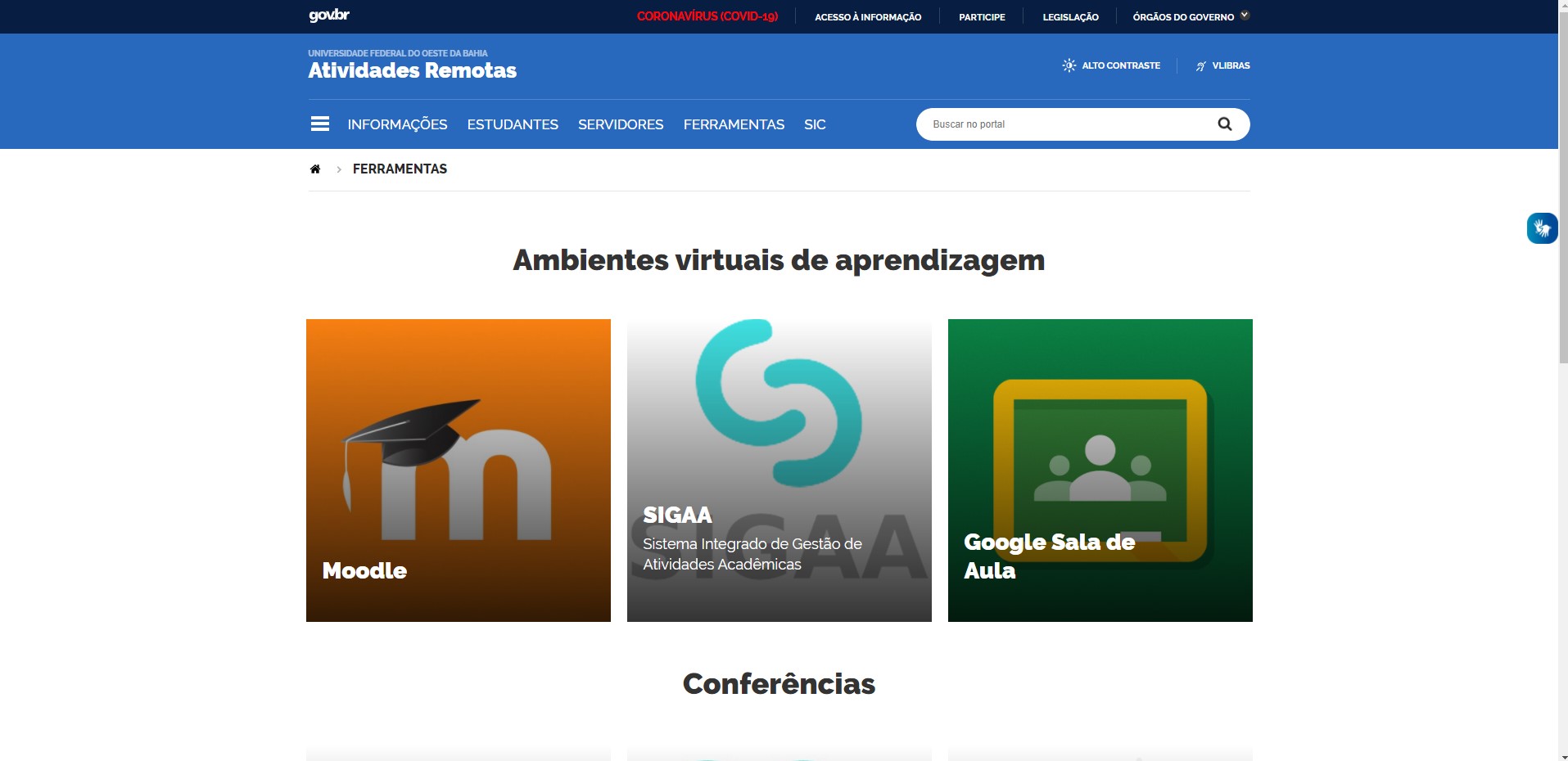Open the Informações menu
This screenshot has width=1568, height=761.
[x=396, y=124]
